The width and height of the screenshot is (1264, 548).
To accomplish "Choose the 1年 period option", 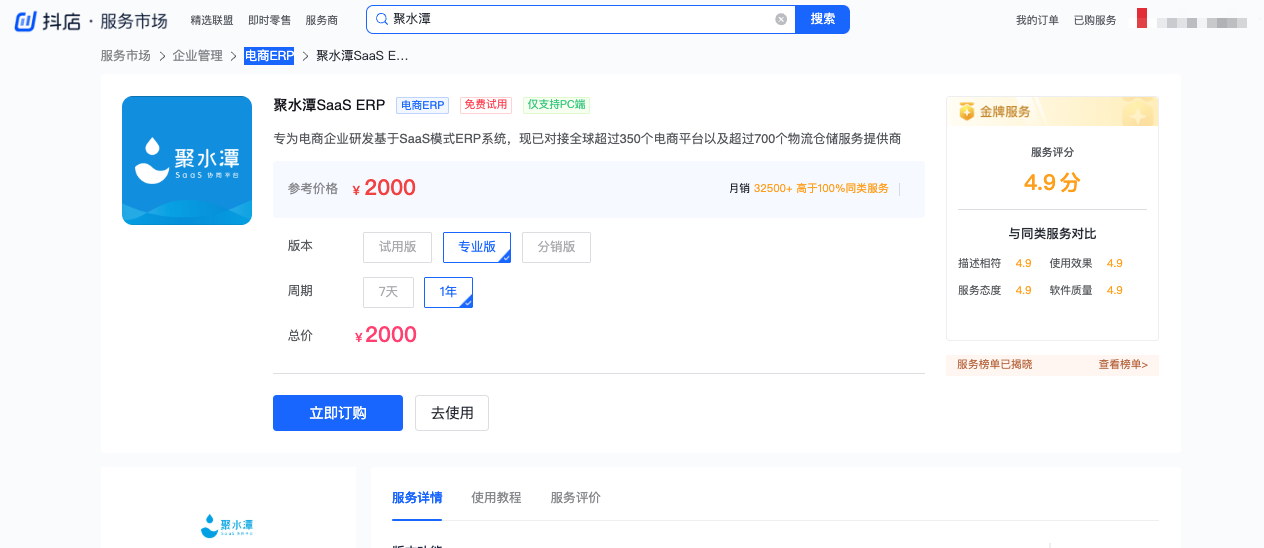I will tap(448, 292).
